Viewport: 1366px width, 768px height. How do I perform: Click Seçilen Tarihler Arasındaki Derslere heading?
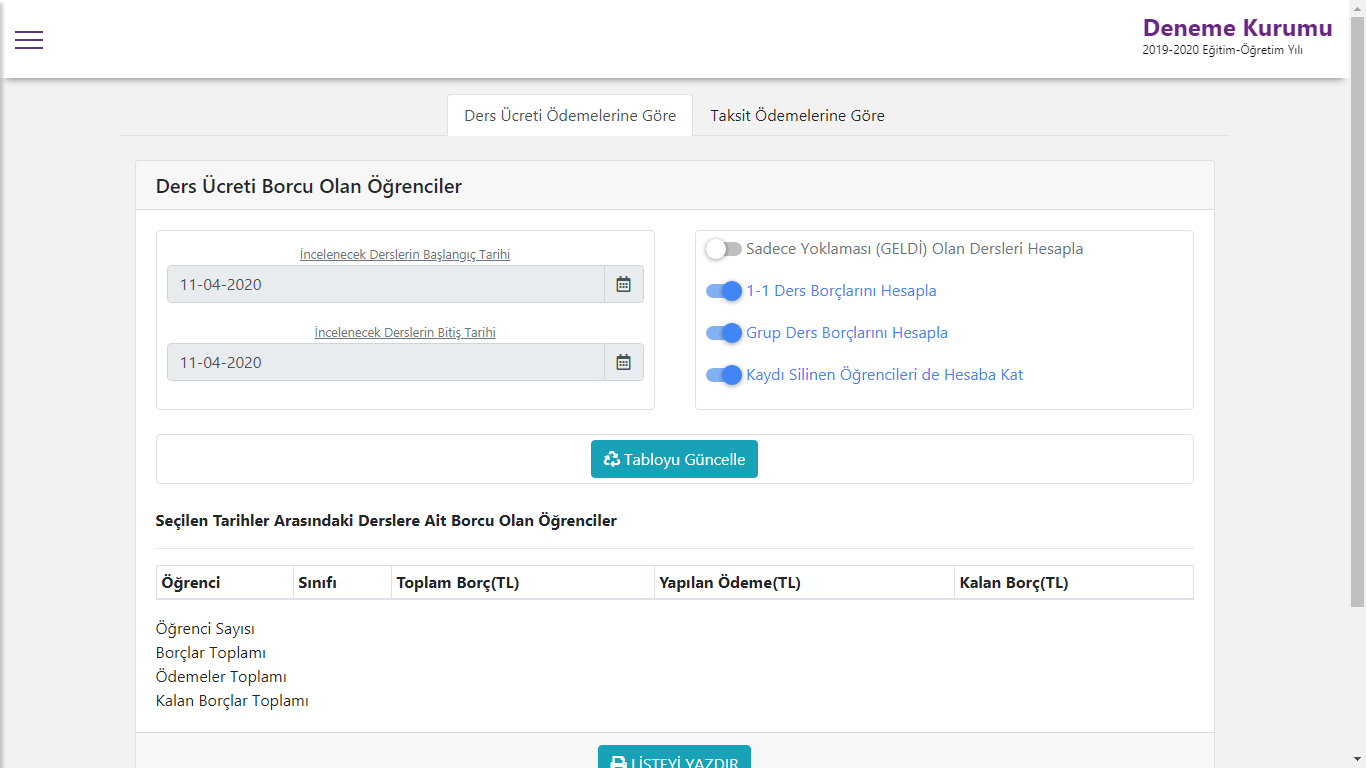pos(386,521)
